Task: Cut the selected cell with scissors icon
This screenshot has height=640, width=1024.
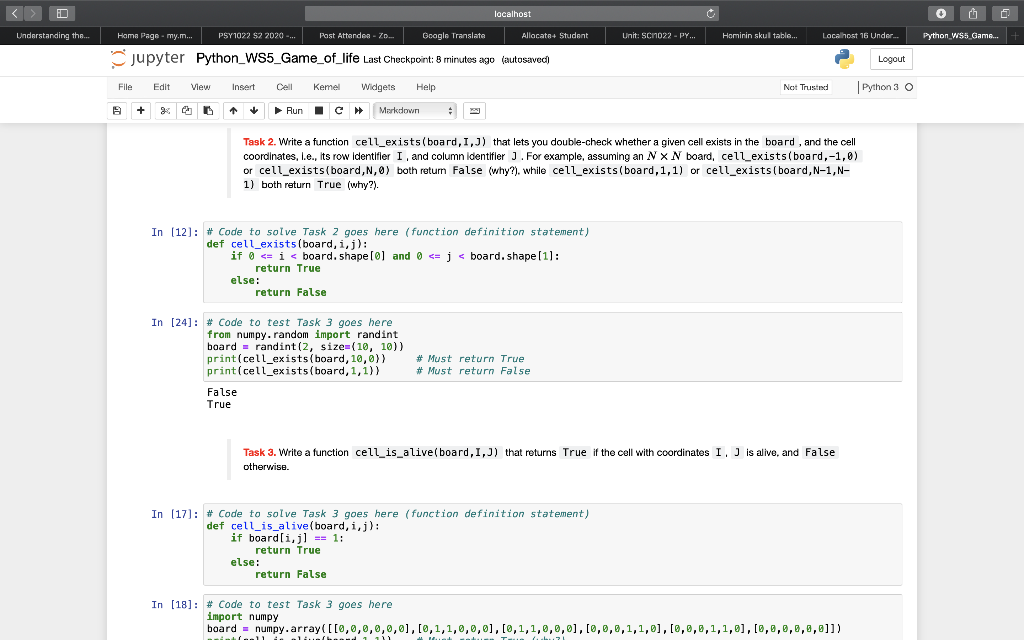Action: click(x=164, y=110)
